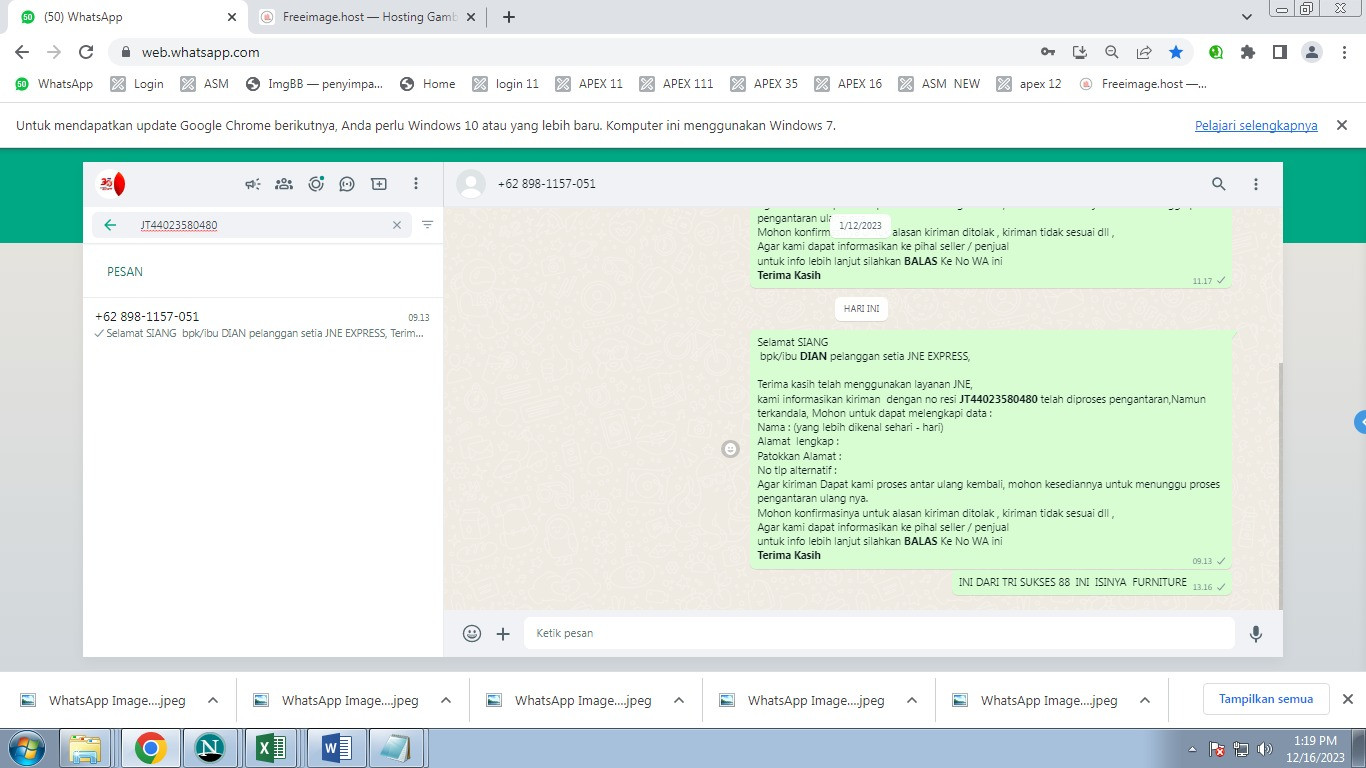Reload the page in Chrome
The width and height of the screenshot is (1366, 768).
86,52
